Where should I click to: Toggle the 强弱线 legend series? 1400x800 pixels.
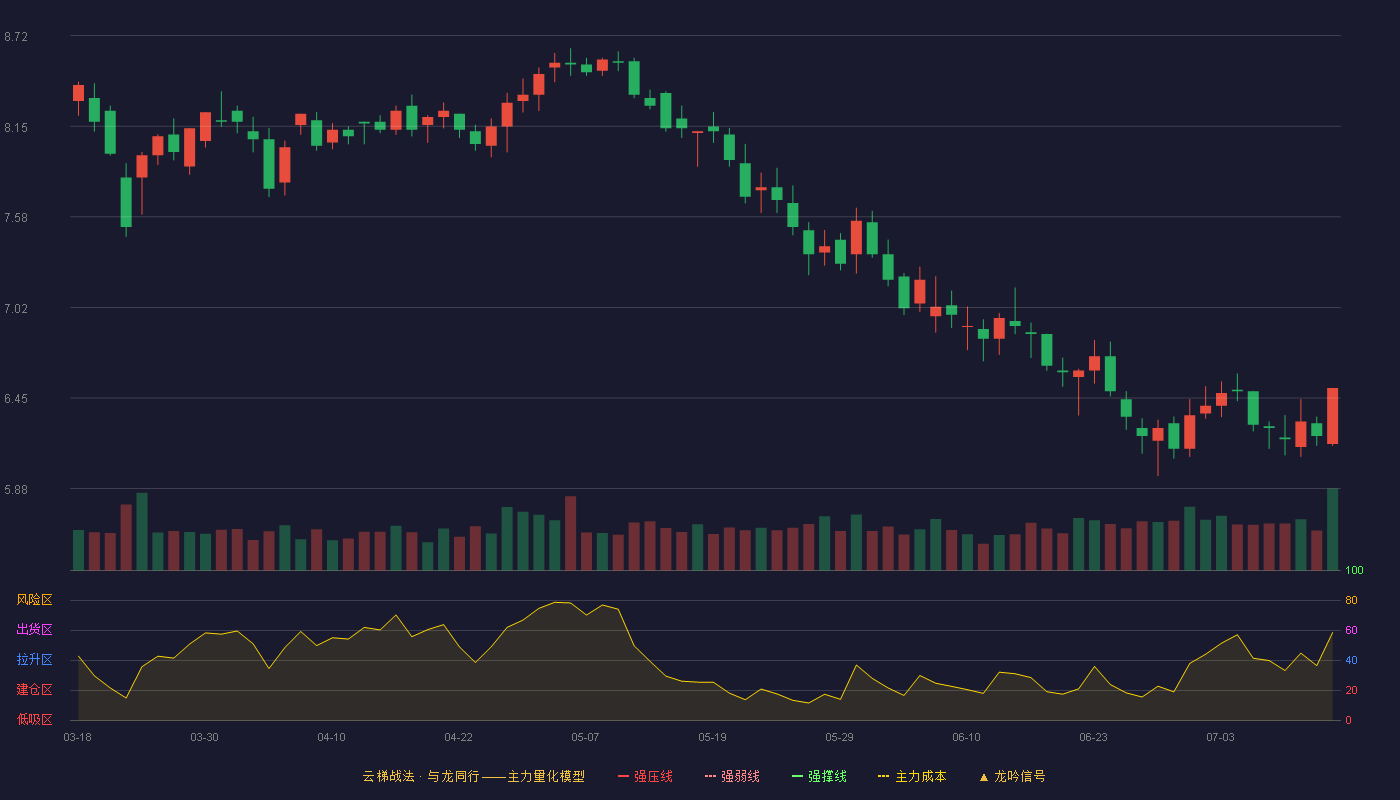pos(732,776)
